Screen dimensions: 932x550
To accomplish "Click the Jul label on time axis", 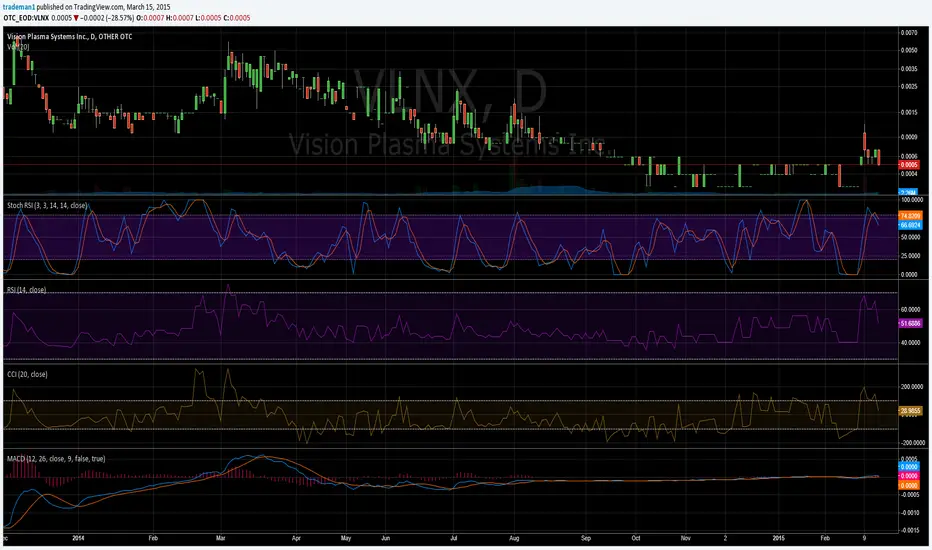I will tap(454, 538).
